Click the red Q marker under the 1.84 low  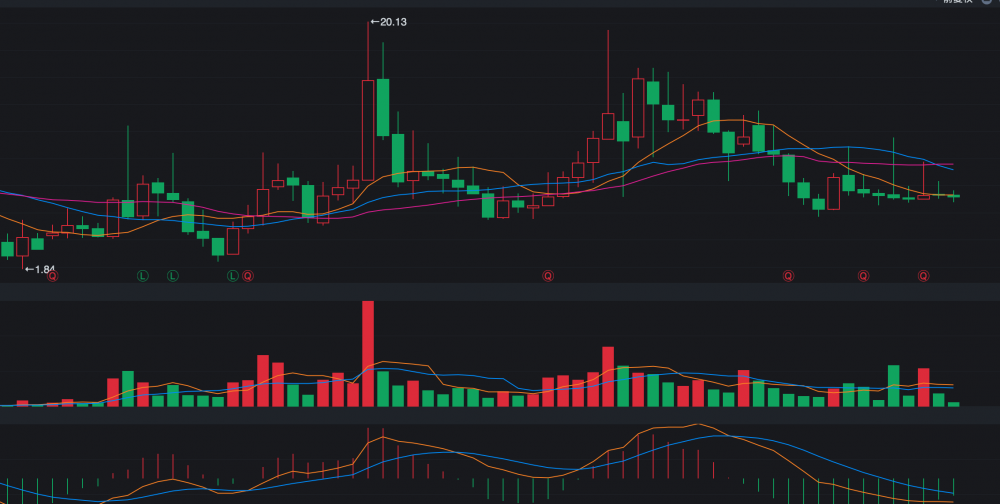[x=53, y=275]
